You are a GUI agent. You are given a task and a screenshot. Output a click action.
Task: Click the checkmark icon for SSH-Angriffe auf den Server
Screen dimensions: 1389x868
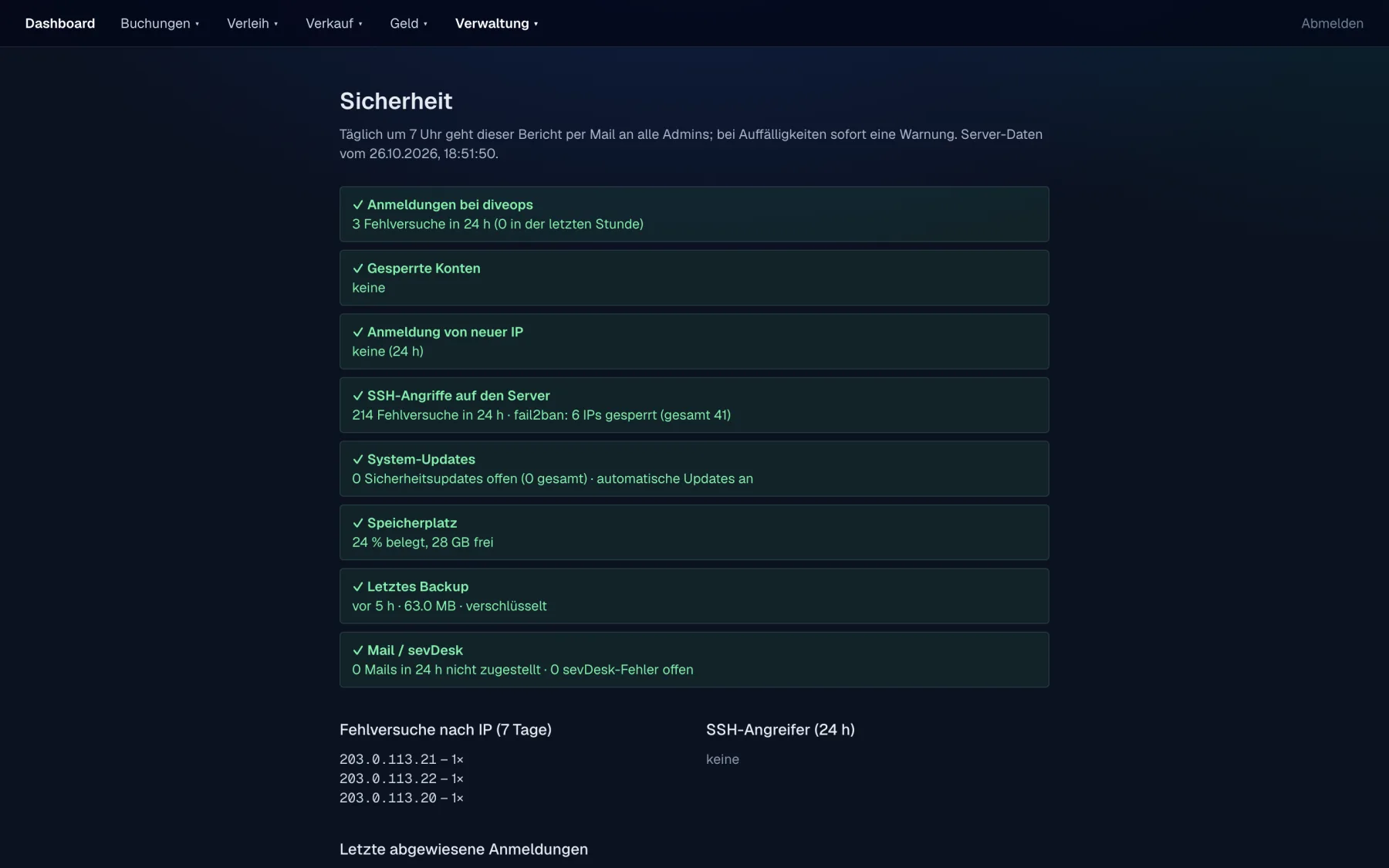[x=357, y=396]
